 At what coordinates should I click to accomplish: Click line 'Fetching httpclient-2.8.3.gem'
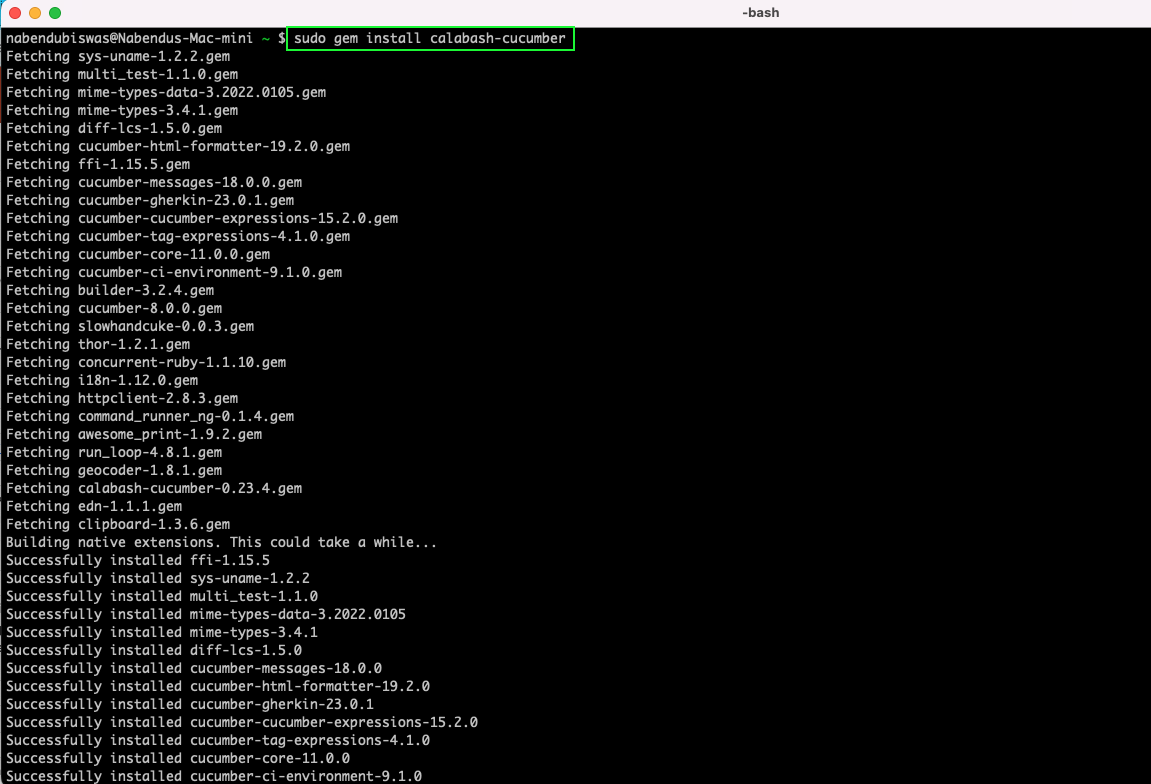pos(122,398)
